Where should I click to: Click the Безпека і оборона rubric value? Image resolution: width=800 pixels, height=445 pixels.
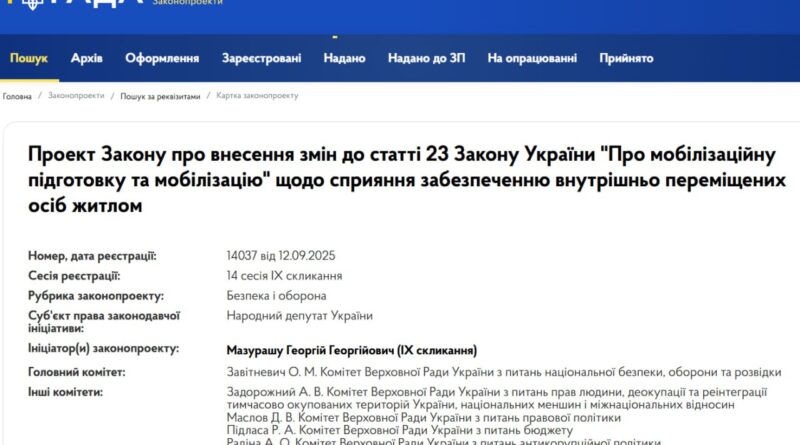tap(277, 295)
